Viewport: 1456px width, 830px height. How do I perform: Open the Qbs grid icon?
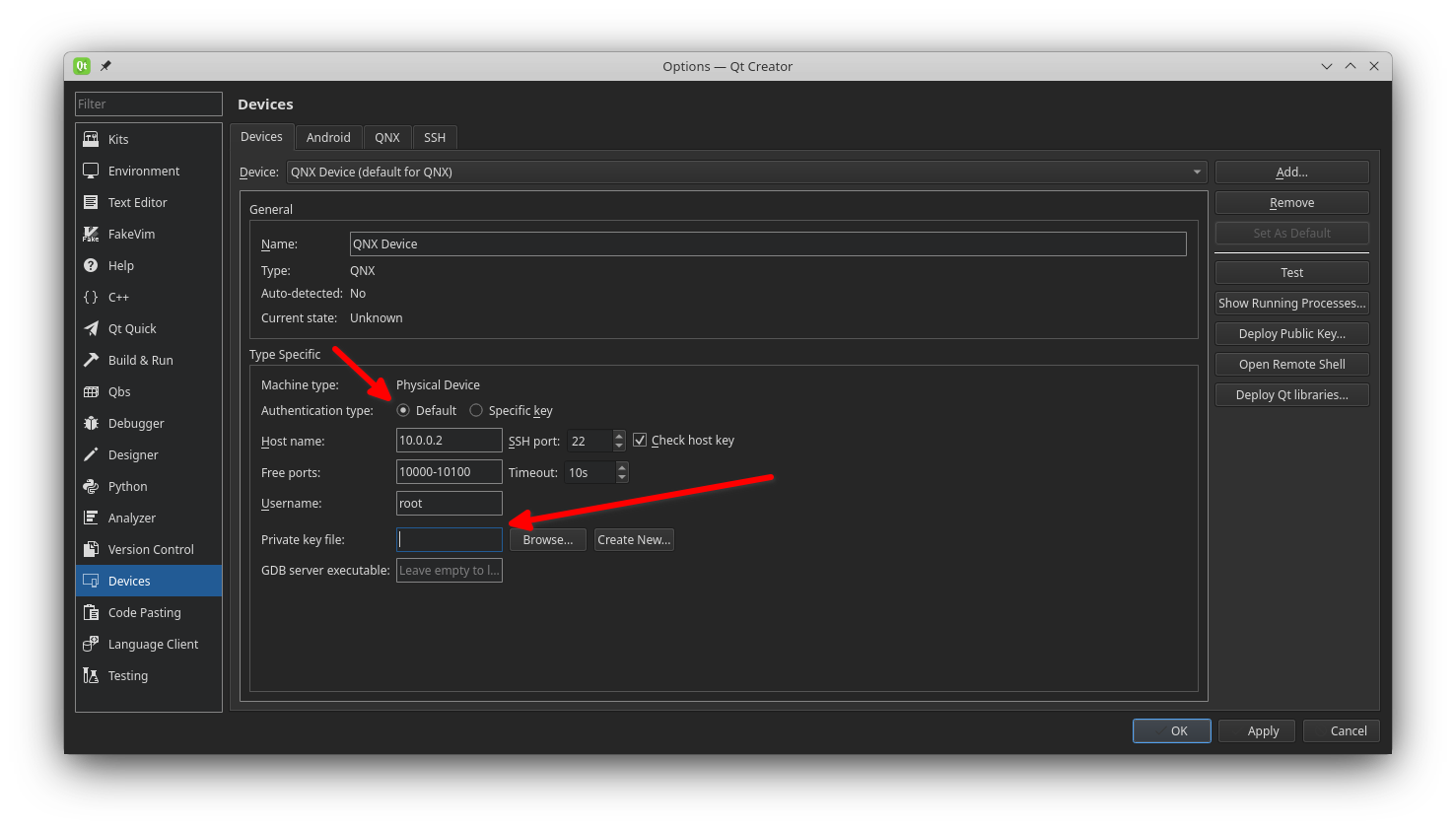pyautogui.click(x=91, y=391)
